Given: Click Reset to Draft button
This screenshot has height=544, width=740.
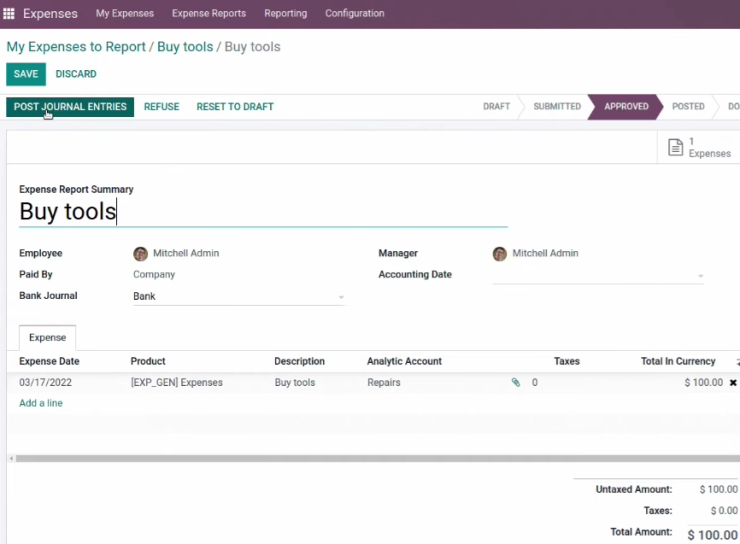Looking at the screenshot, I should click(235, 107).
